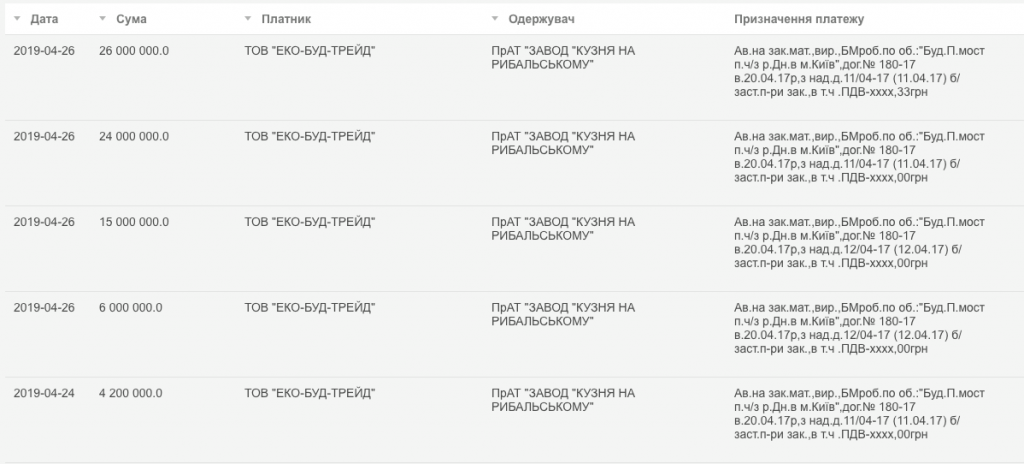
Task: Expand the arrow beside Одержувач header
Action: coord(495,19)
